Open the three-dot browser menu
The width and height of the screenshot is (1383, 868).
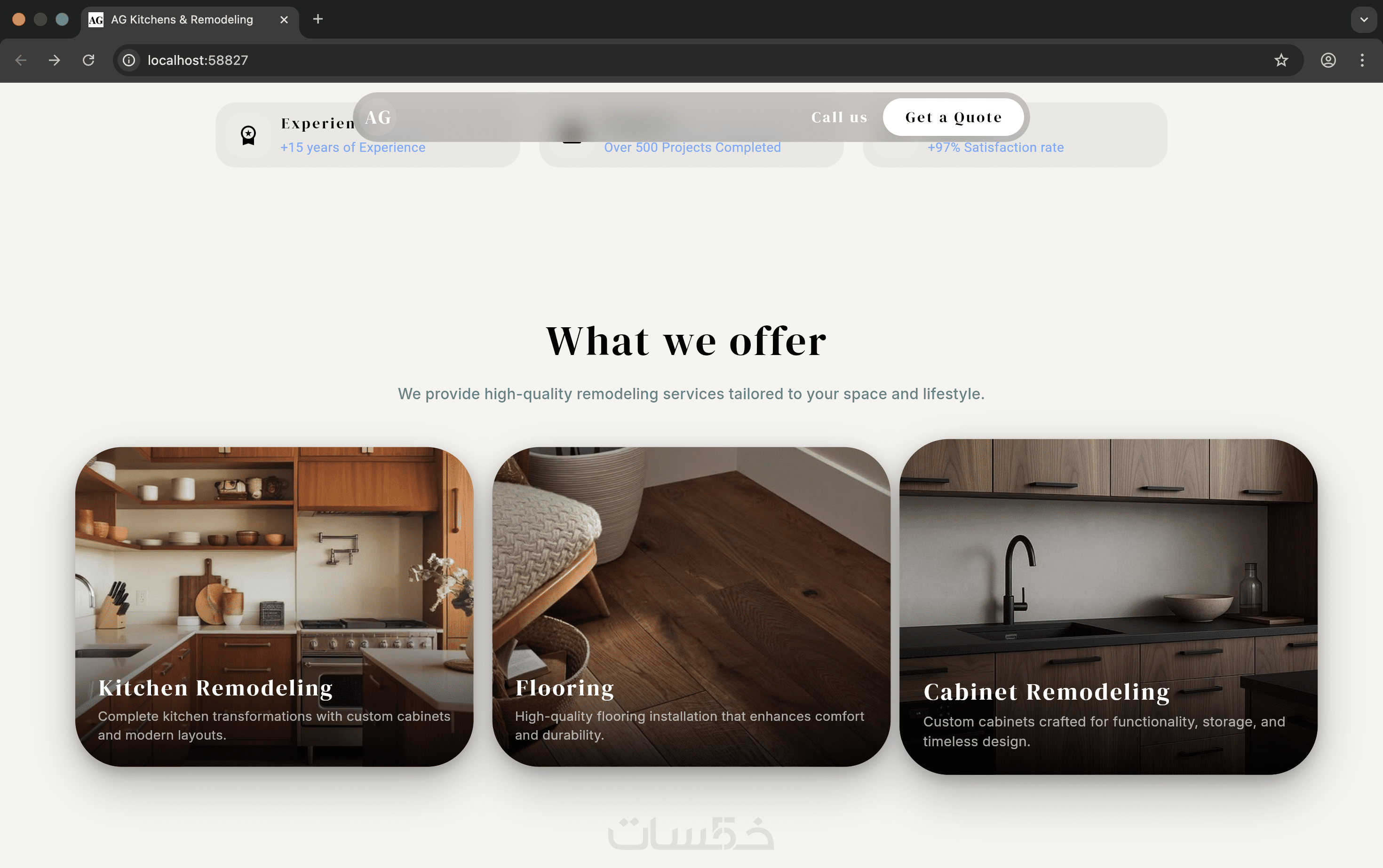click(x=1362, y=60)
